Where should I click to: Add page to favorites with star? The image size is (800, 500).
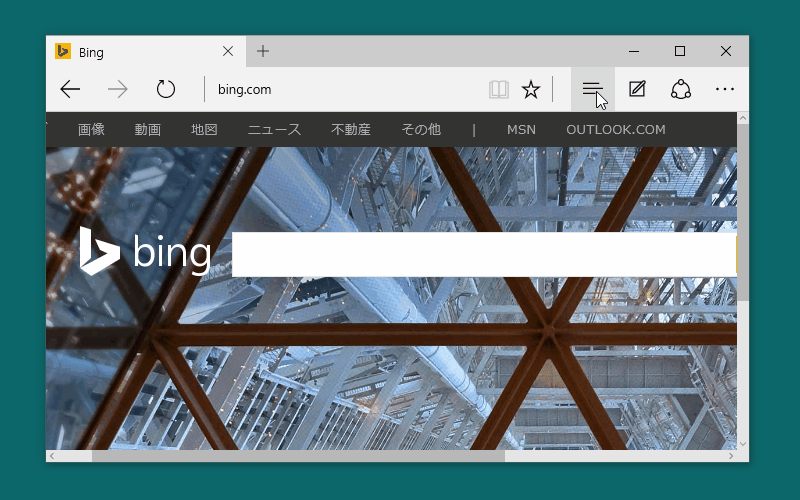(x=531, y=89)
